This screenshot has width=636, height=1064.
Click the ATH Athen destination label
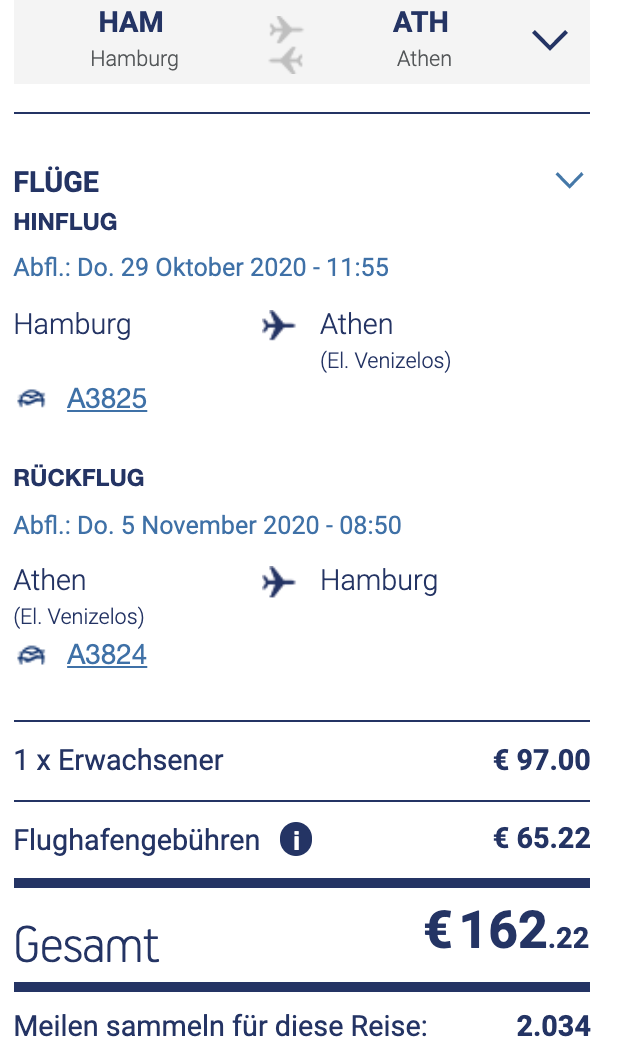click(422, 40)
